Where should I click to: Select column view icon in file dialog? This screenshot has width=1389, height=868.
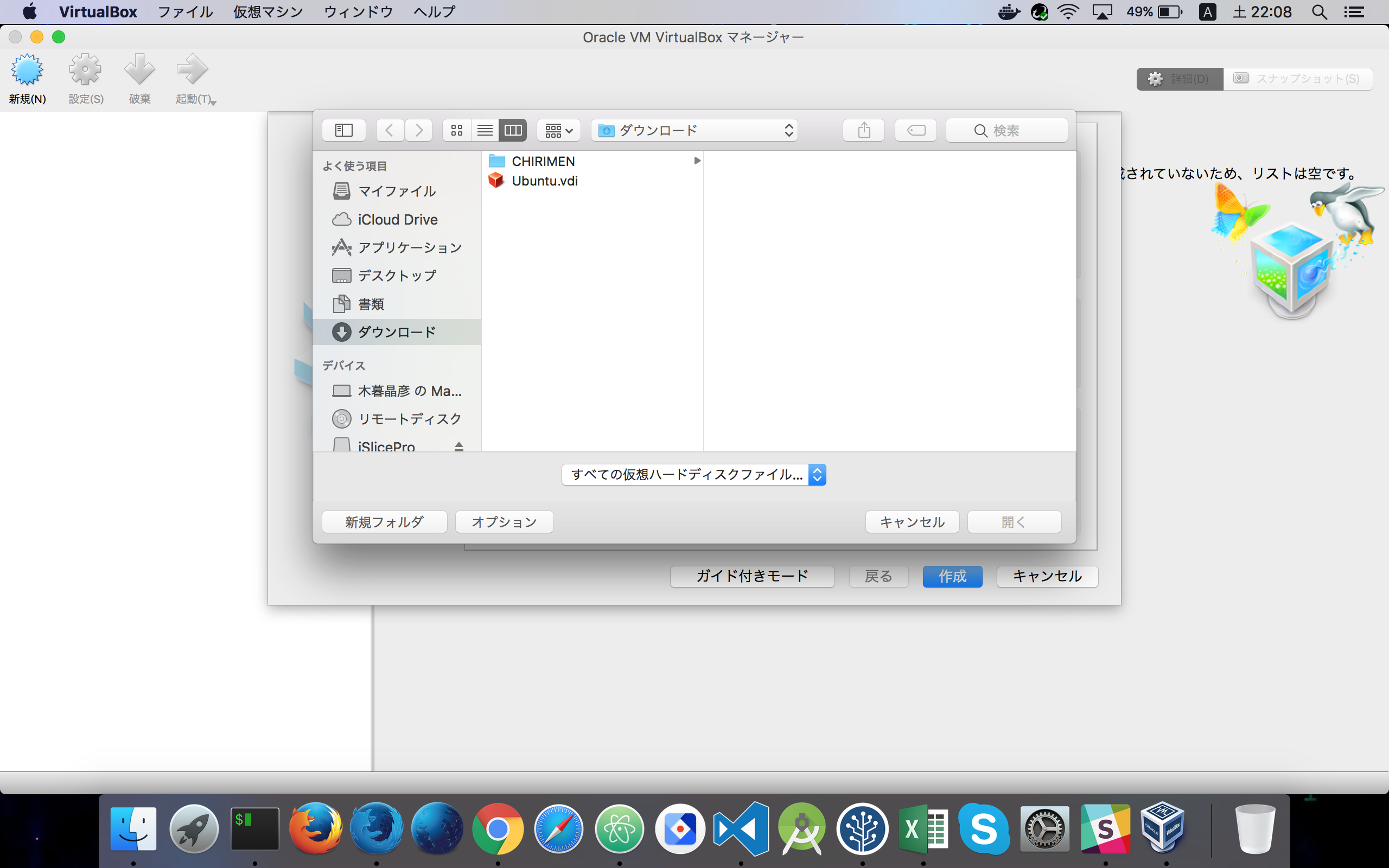513,130
